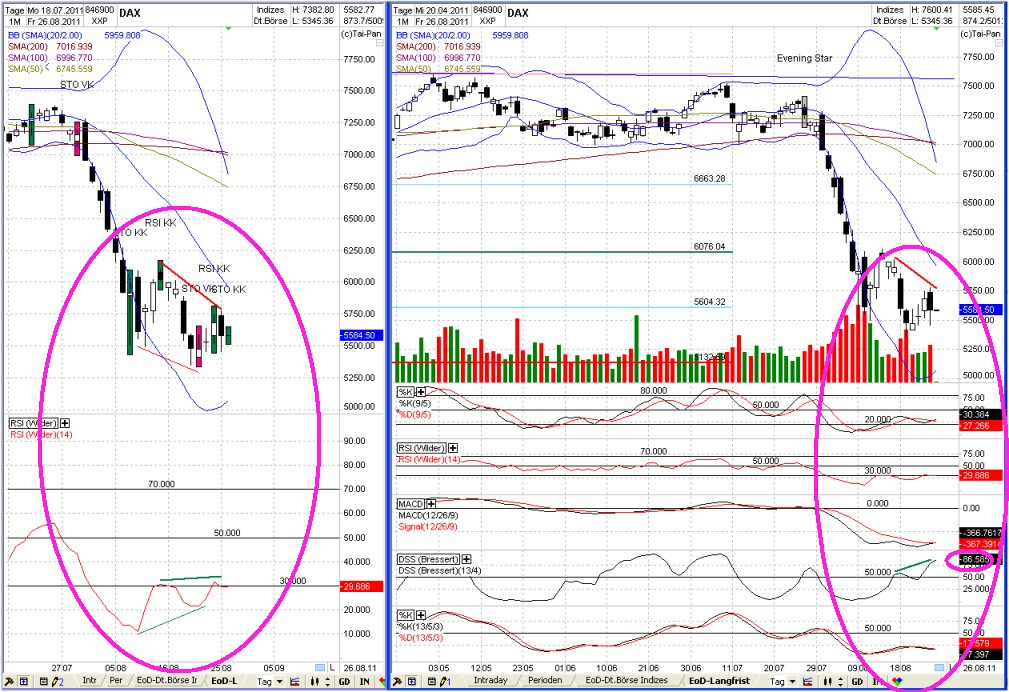Click the calendar icon in the left toolbar
The width and height of the screenshot is (1009, 692).
tap(44, 681)
